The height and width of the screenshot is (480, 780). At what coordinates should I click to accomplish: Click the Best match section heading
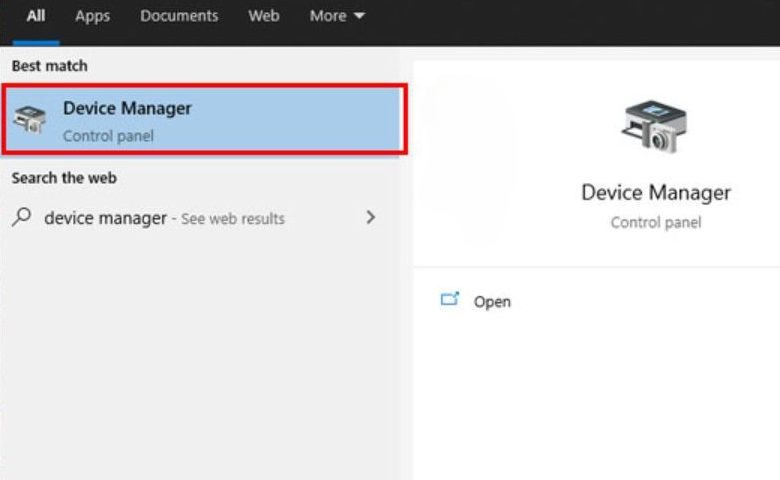point(49,66)
